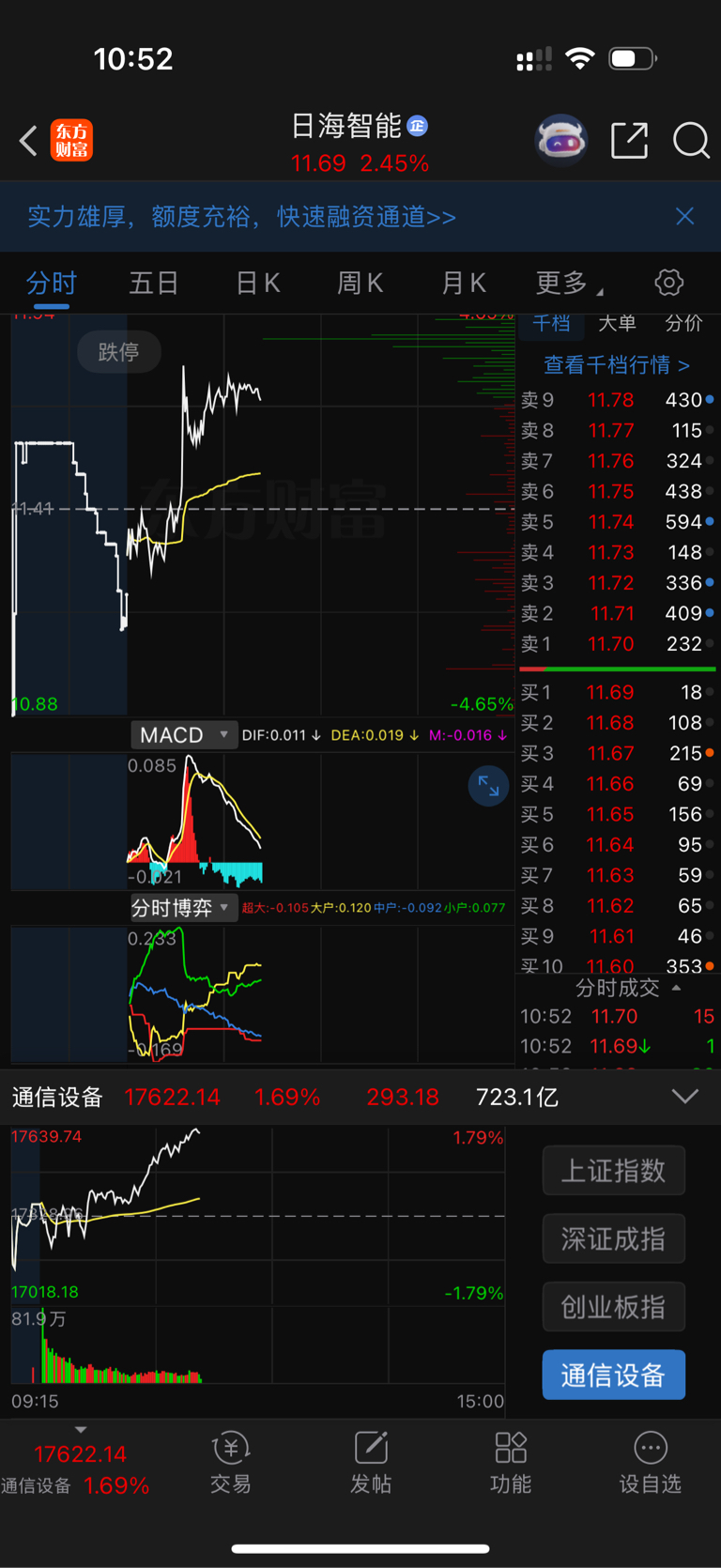This screenshot has height=1568, width=721.
Task: Open the robot assistant avatar
Action: coord(561,140)
